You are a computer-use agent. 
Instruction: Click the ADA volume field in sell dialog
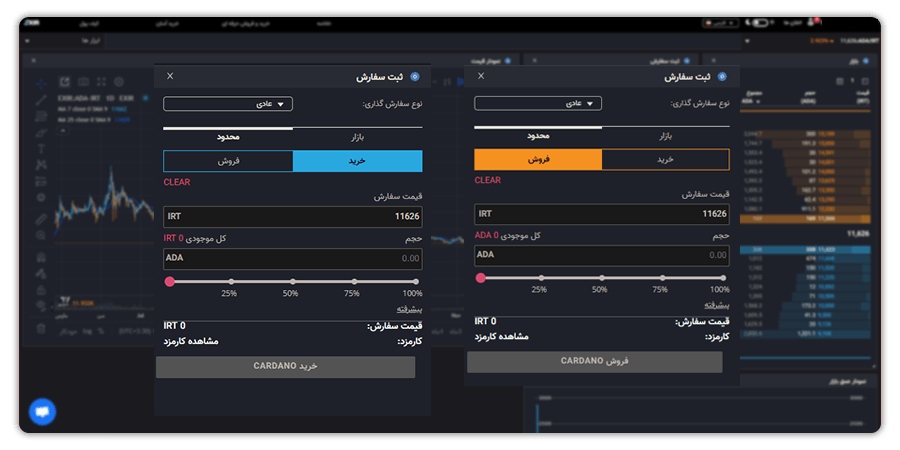click(602, 255)
